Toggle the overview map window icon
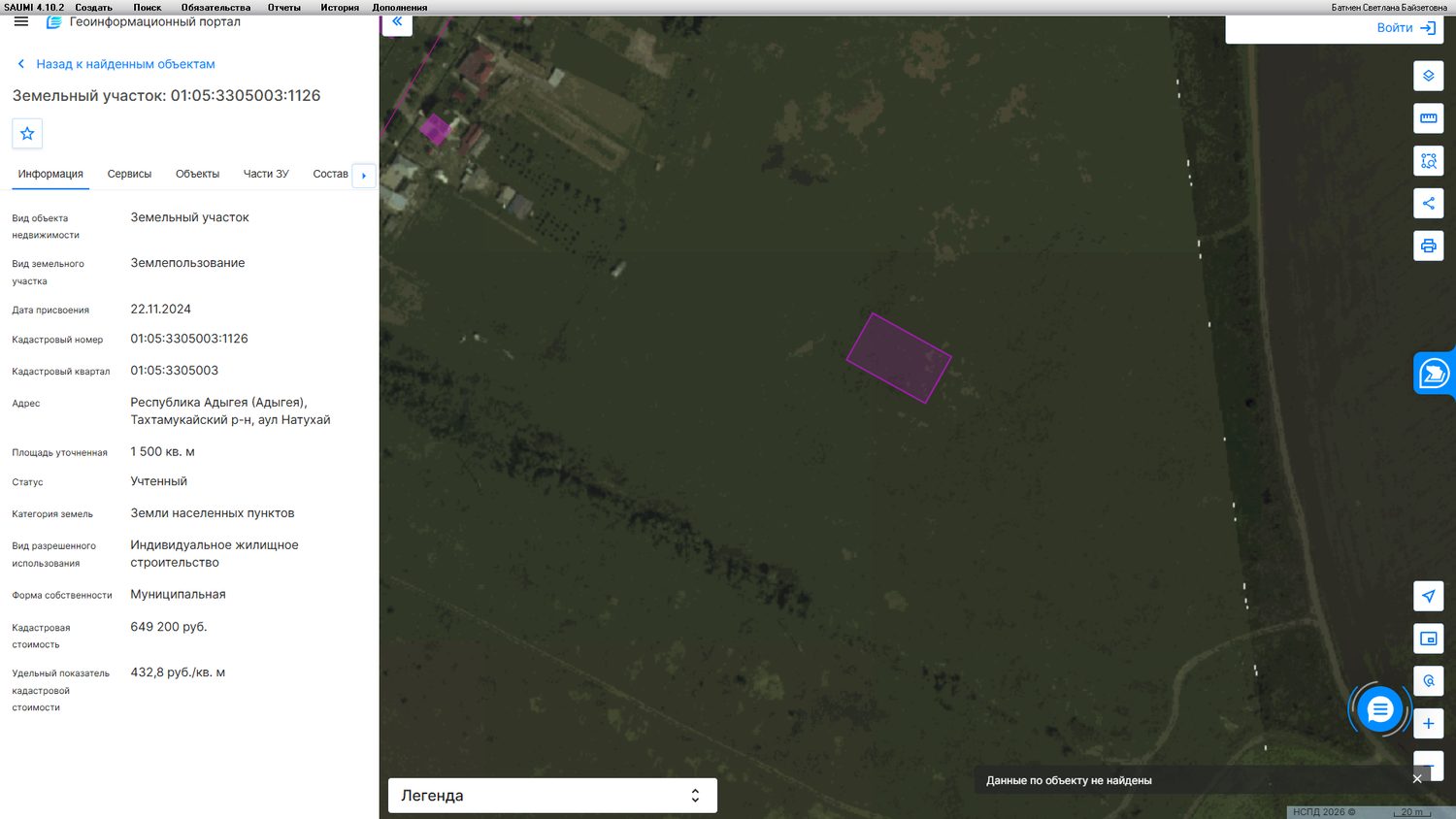1456x819 pixels. tap(1428, 639)
